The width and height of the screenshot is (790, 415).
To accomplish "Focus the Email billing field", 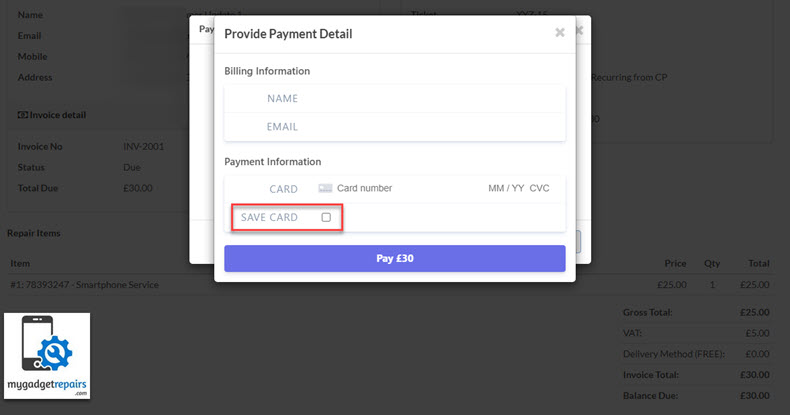I will point(394,127).
